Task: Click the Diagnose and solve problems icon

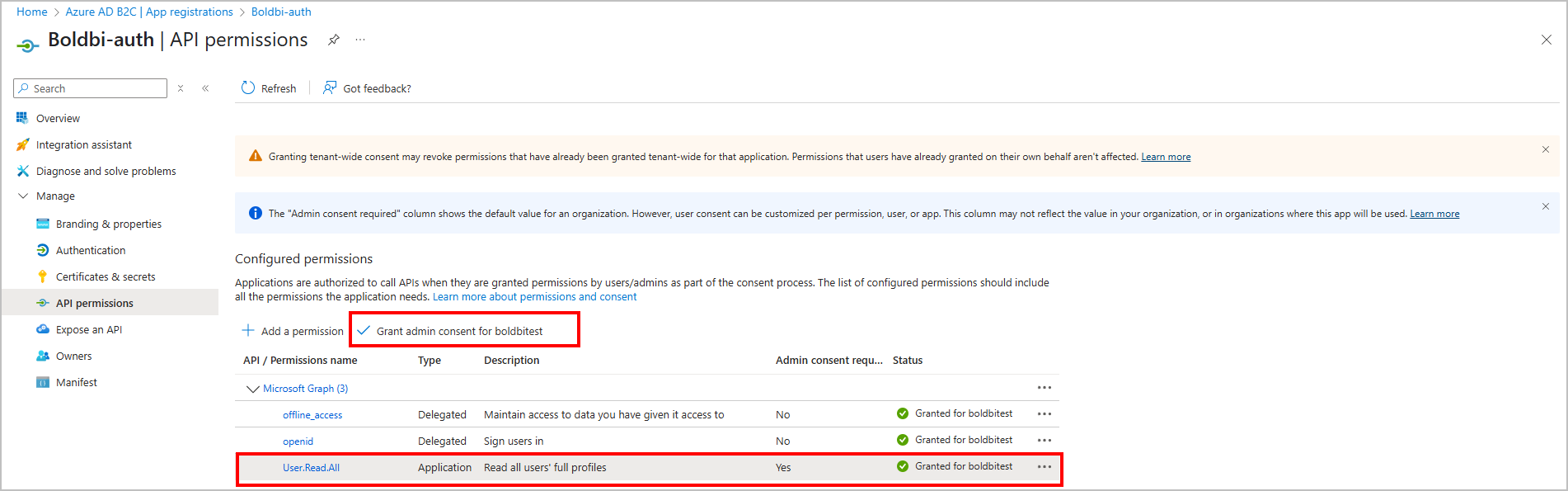Action: (x=22, y=171)
